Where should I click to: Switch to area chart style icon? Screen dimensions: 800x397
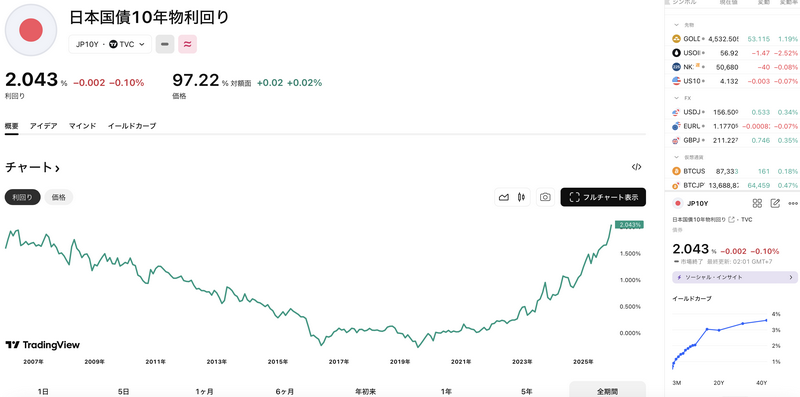[504, 197]
